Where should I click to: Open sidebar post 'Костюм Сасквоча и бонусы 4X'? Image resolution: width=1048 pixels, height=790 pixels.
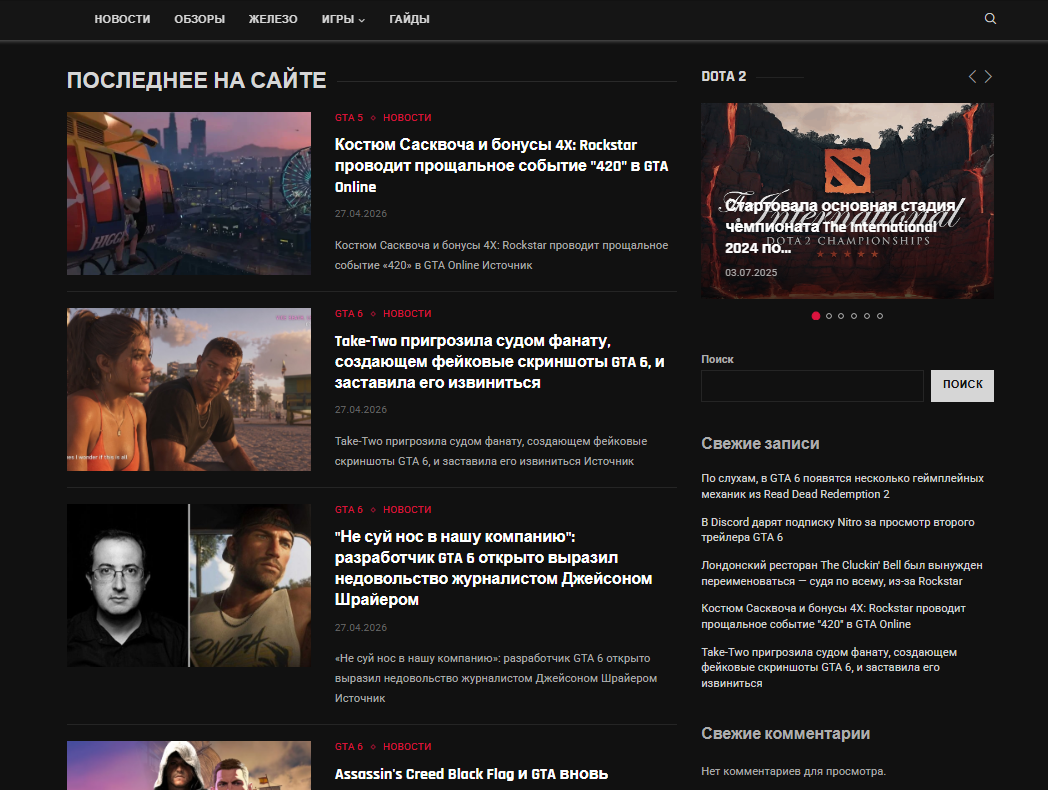point(833,616)
